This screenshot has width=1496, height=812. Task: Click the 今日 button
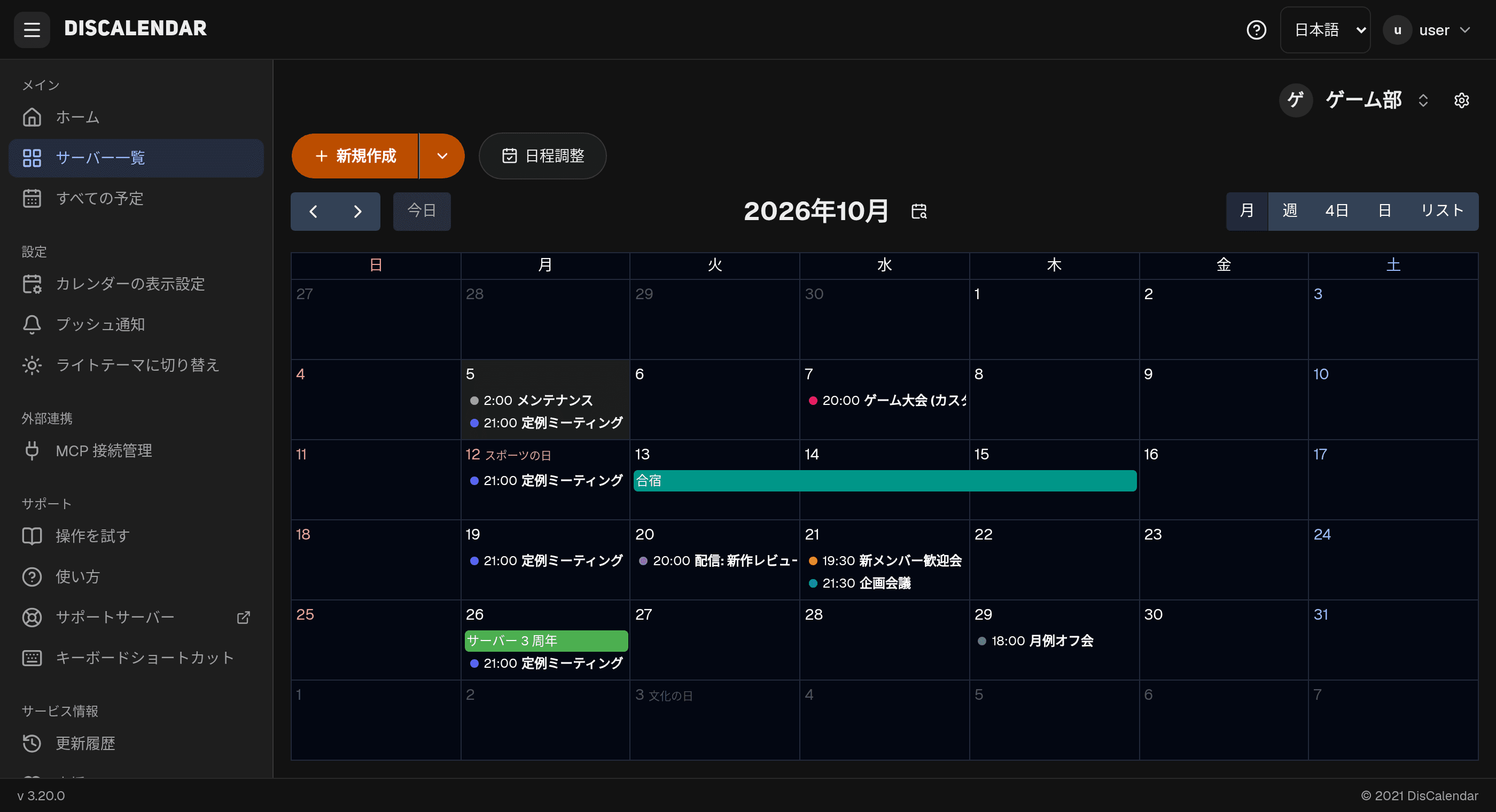click(x=422, y=212)
